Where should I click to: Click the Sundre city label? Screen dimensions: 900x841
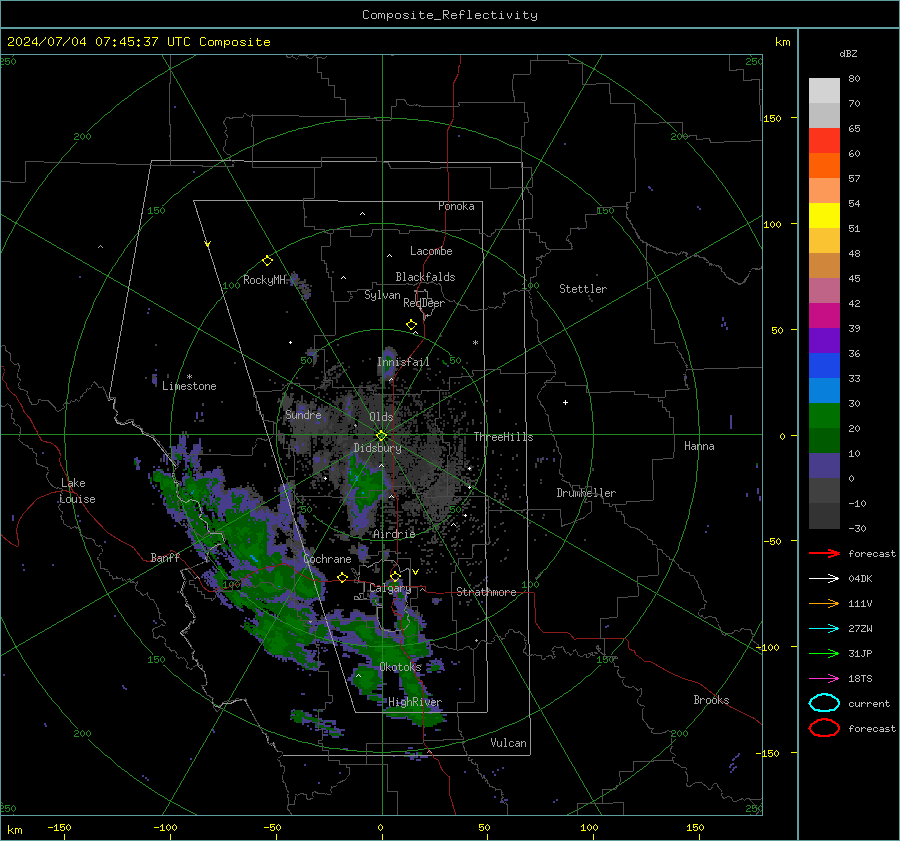point(303,414)
